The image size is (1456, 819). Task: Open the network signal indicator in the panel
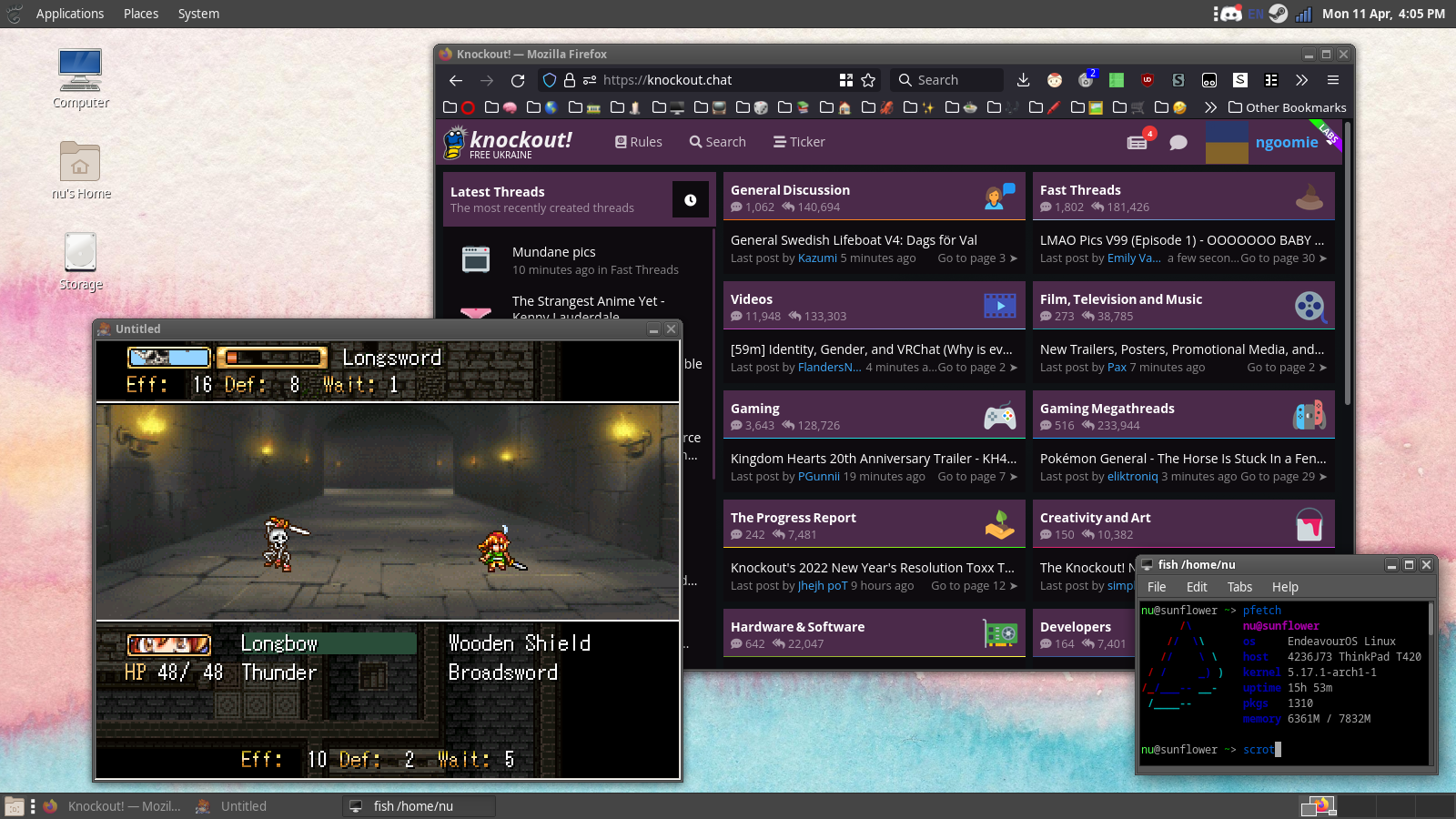(x=1303, y=14)
